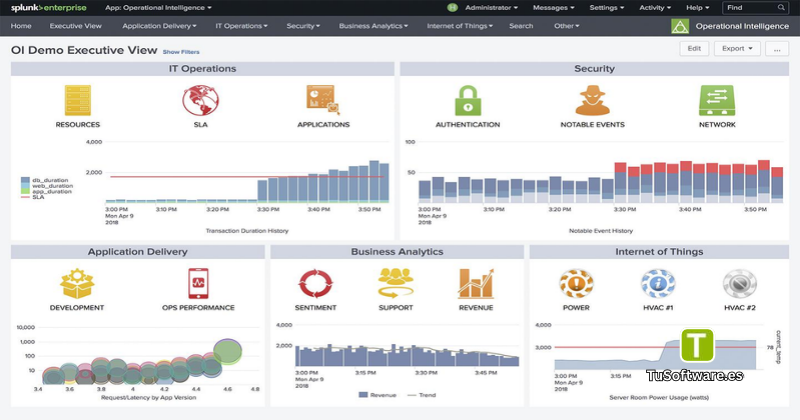The width and height of the screenshot is (800, 420).
Task: Open the Support people icon
Action: (395, 283)
